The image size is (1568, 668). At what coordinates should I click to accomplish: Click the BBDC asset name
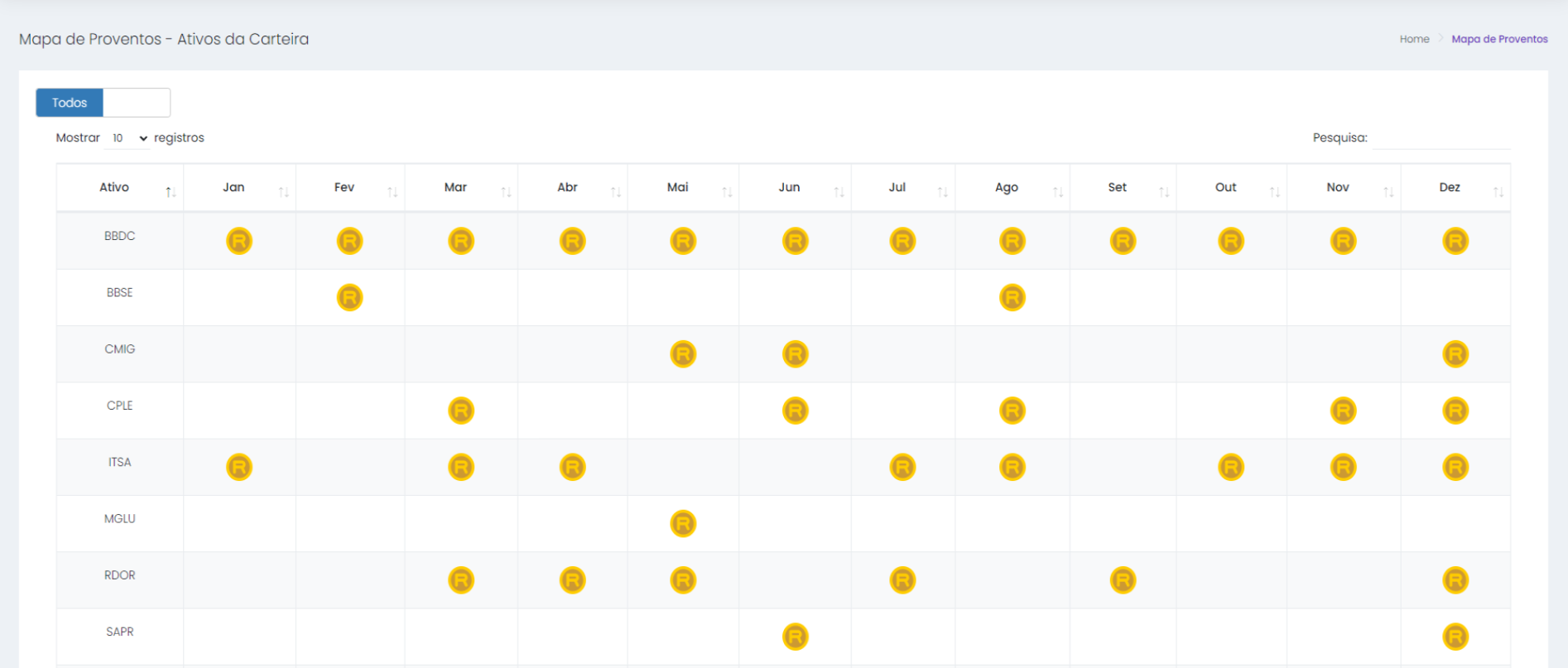point(120,236)
